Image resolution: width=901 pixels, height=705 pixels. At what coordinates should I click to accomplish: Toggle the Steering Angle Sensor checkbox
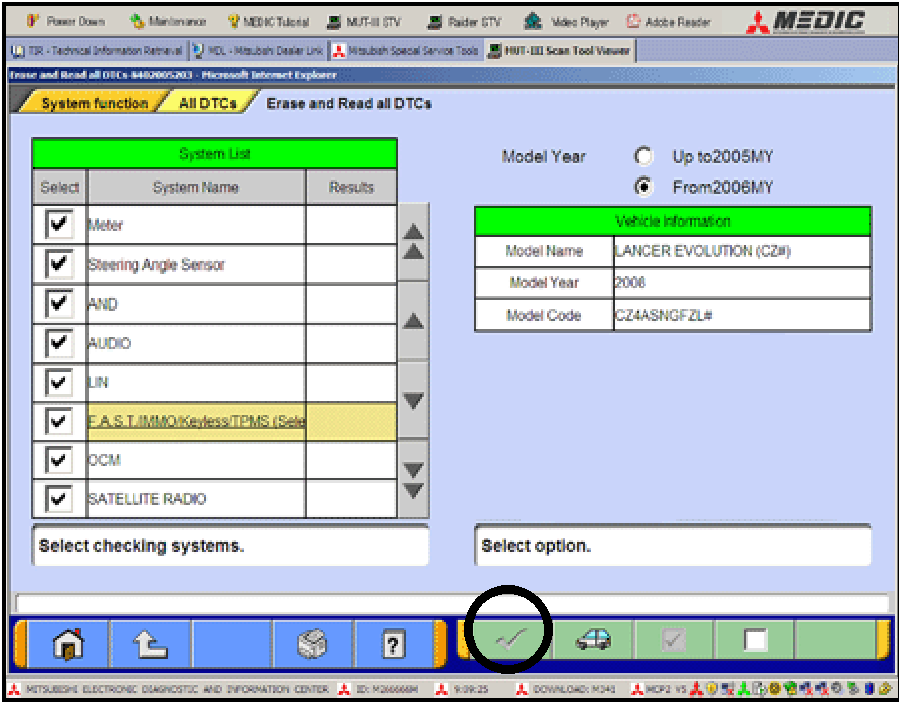click(x=60, y=264)
